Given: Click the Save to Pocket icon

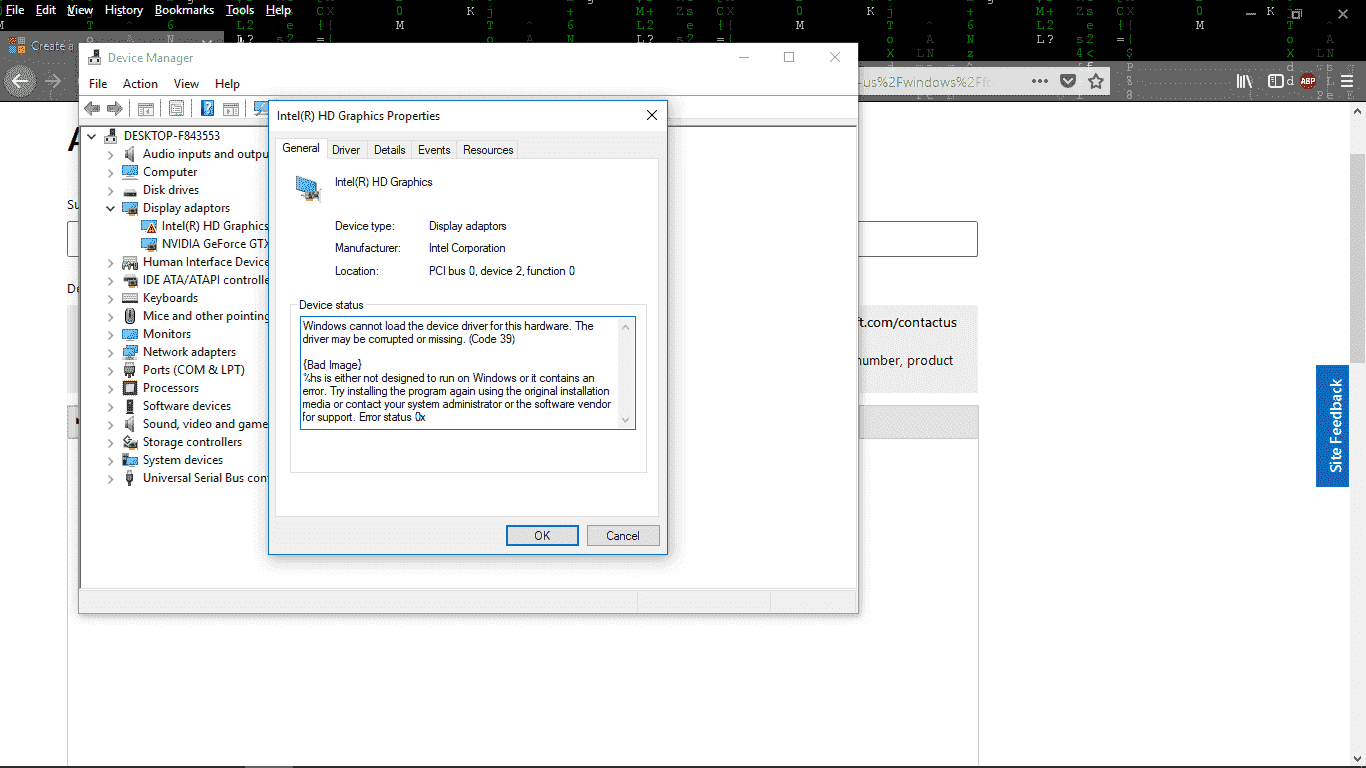Looking at the screenshot, I should [x=1068, y=81].
